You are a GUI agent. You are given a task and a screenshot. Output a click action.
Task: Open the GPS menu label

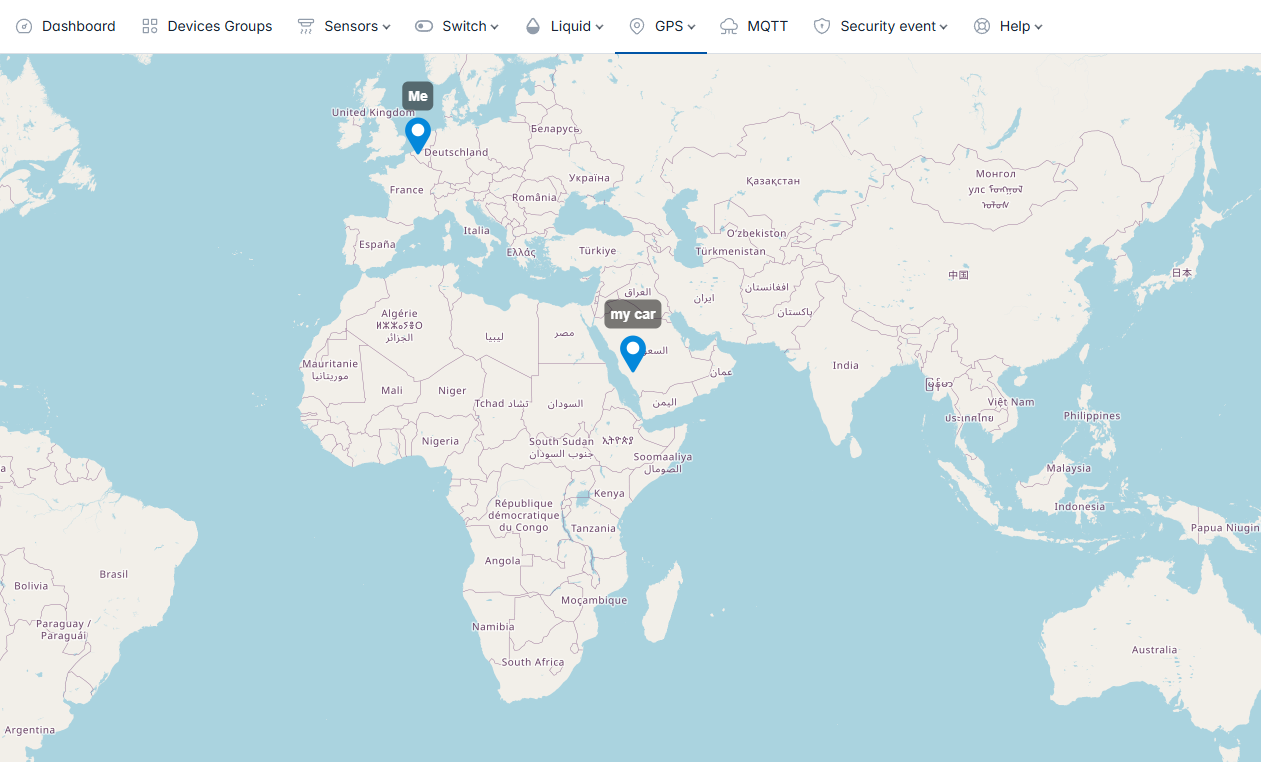(x=669, y=26)
